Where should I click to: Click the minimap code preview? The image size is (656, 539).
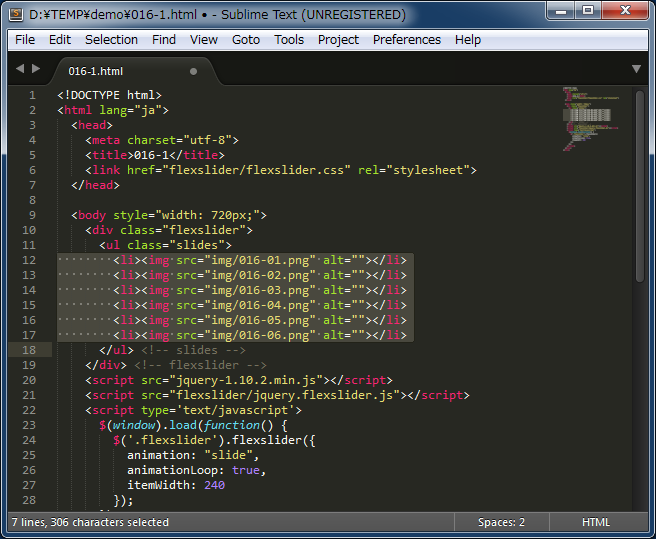(x=590, y=119)
